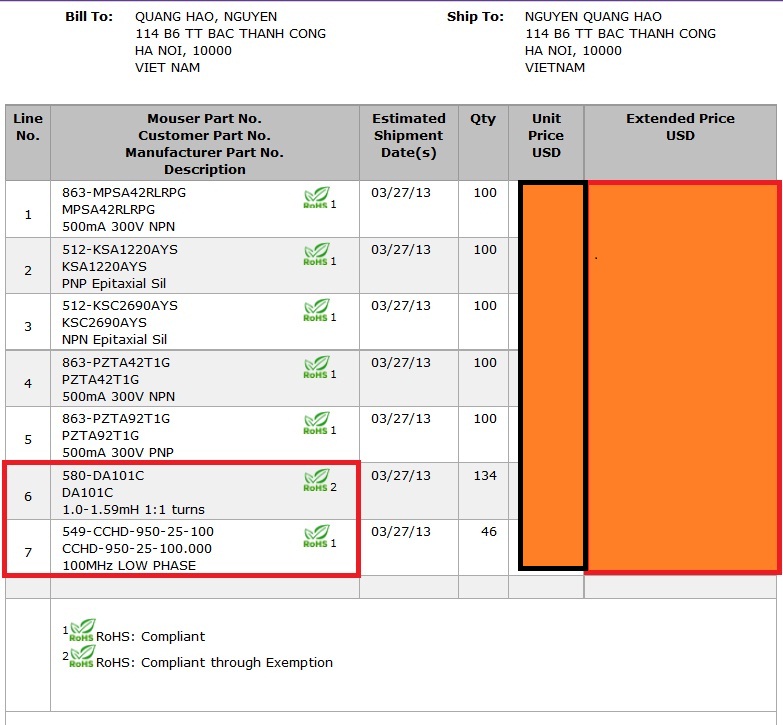The width and height of the screenshot is (783, 725).
Task: Select part number 512-KSA1220AYS
Action: pyautogui.click(x=120, y=250)
